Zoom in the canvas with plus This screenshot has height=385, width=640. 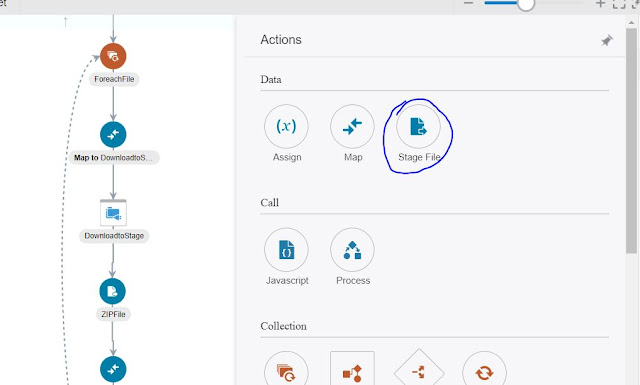tap(600, 4)
